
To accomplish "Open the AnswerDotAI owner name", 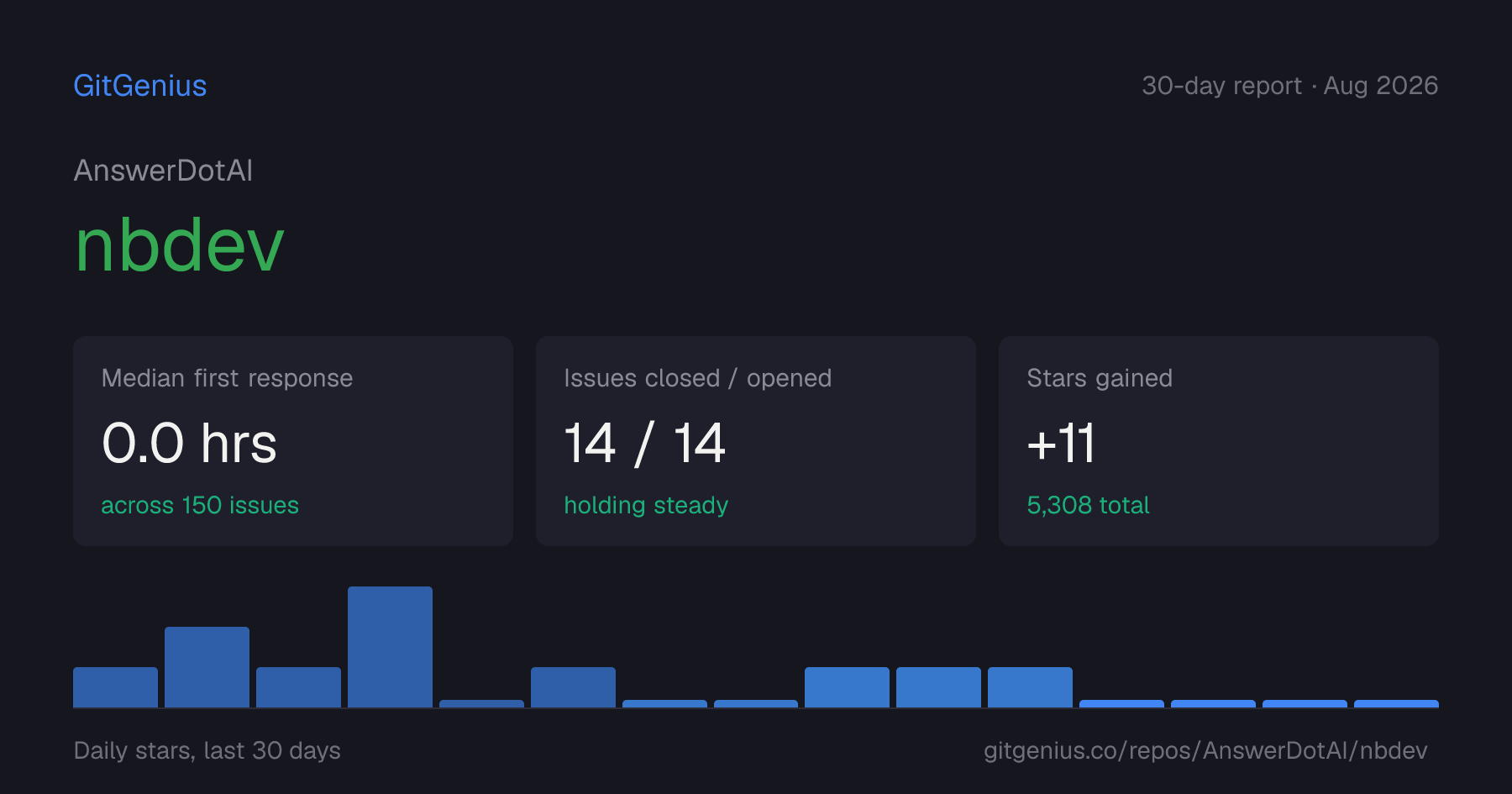I will (x=164, y=171).
